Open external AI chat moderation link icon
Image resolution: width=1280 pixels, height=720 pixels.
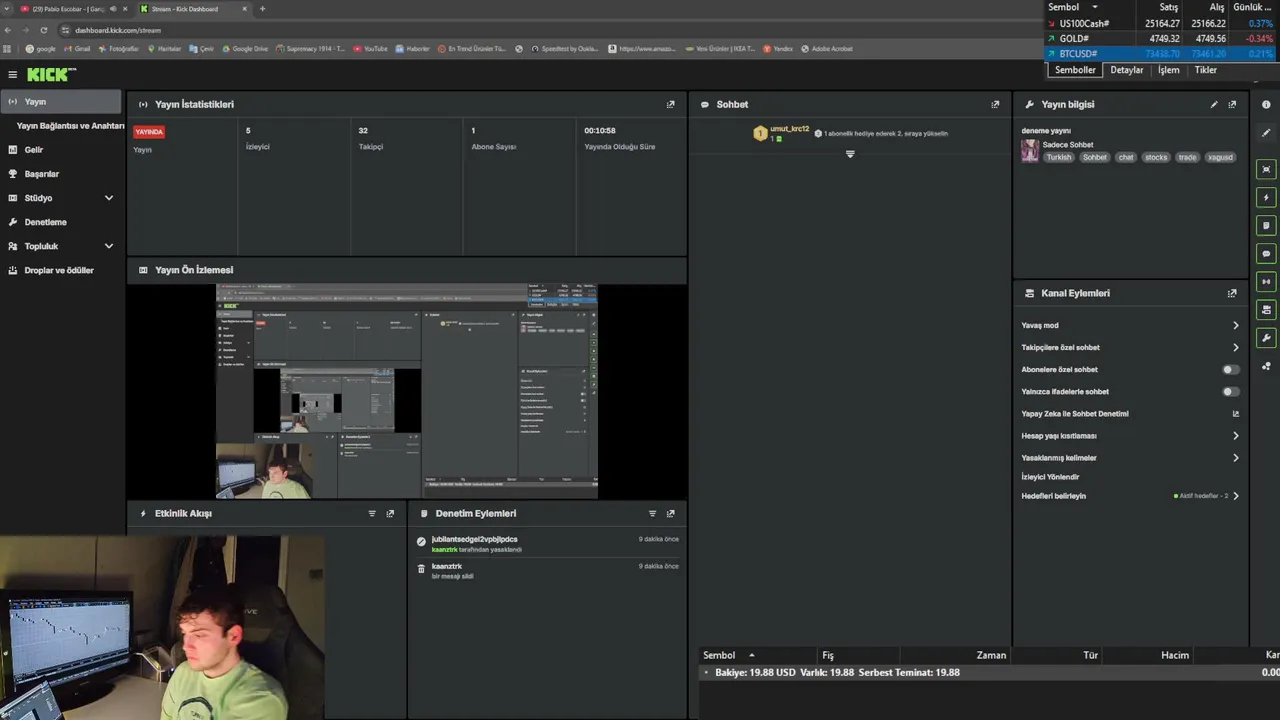(1236, 413)
